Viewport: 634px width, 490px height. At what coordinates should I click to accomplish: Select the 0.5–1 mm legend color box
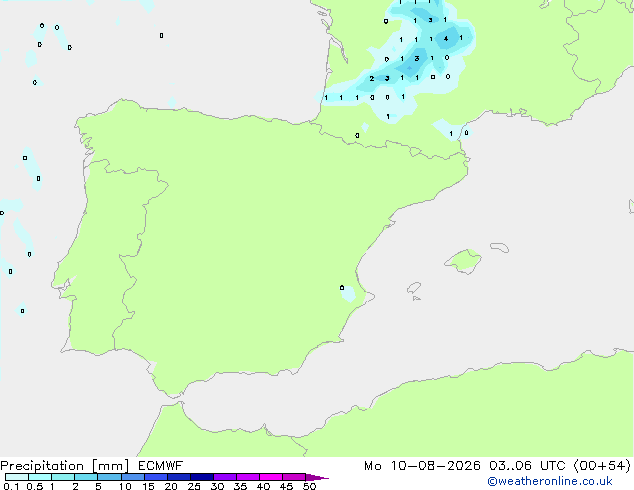40,477
